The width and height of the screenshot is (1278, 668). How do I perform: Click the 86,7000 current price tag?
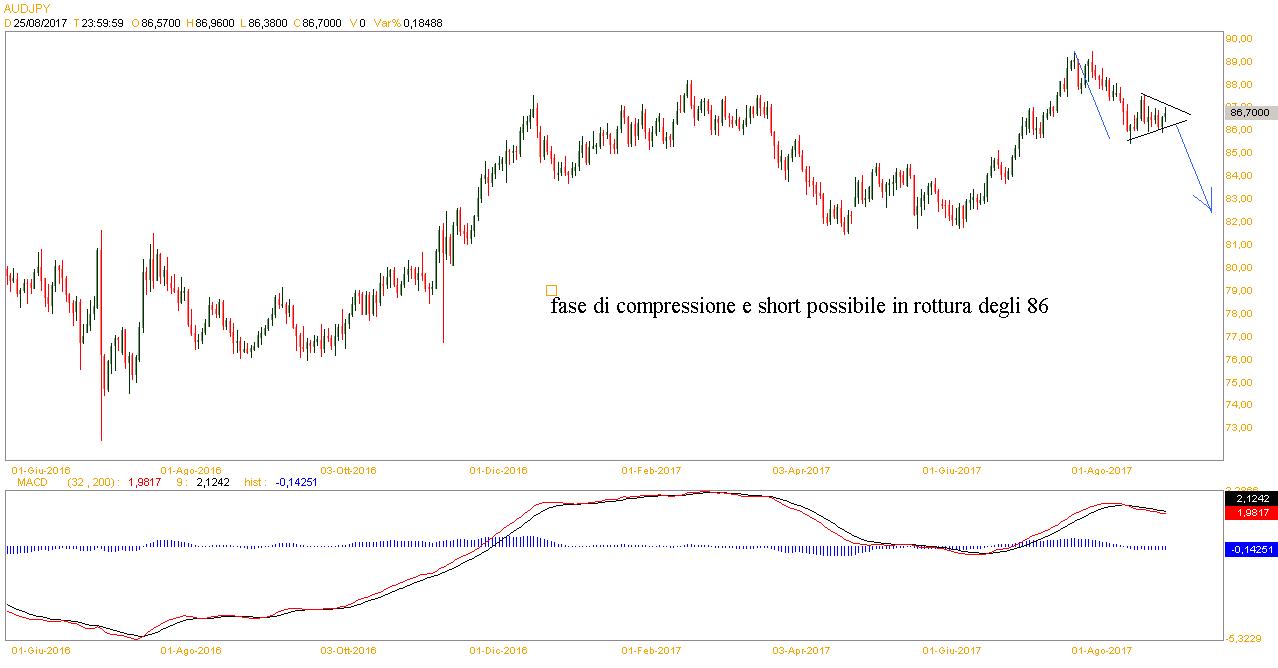click(x=1248, y=113)
